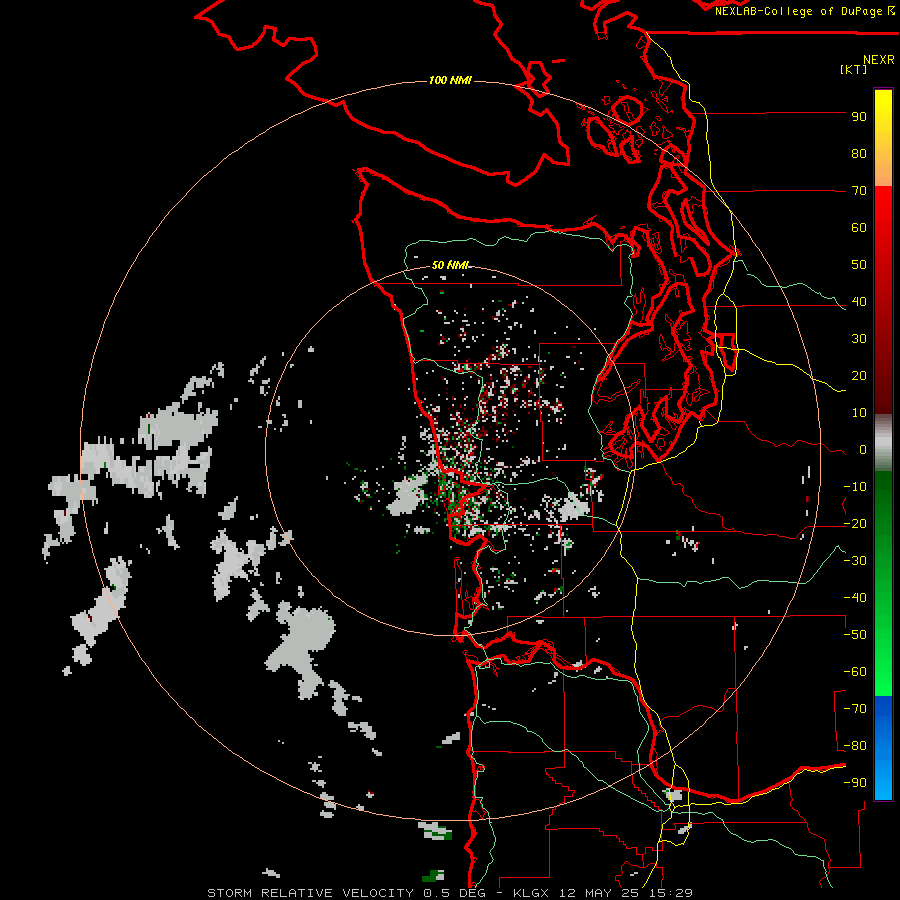Click the -70 value on the velocity scale

(x=855, y=709)
